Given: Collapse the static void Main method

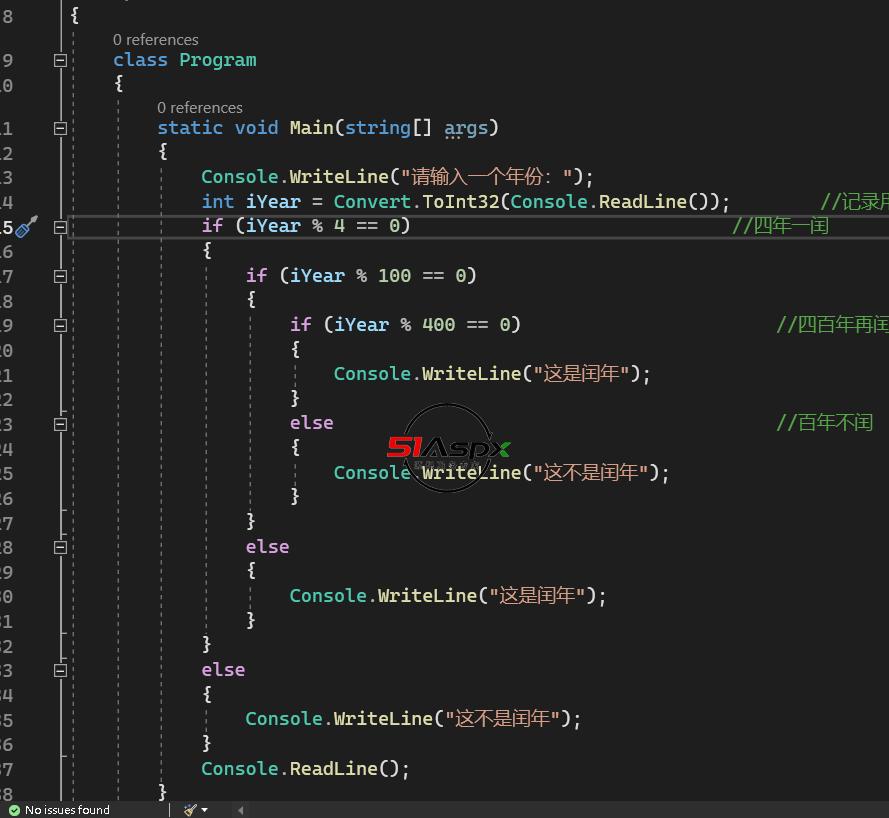Looking at the screenshot, I should (60, 128).
